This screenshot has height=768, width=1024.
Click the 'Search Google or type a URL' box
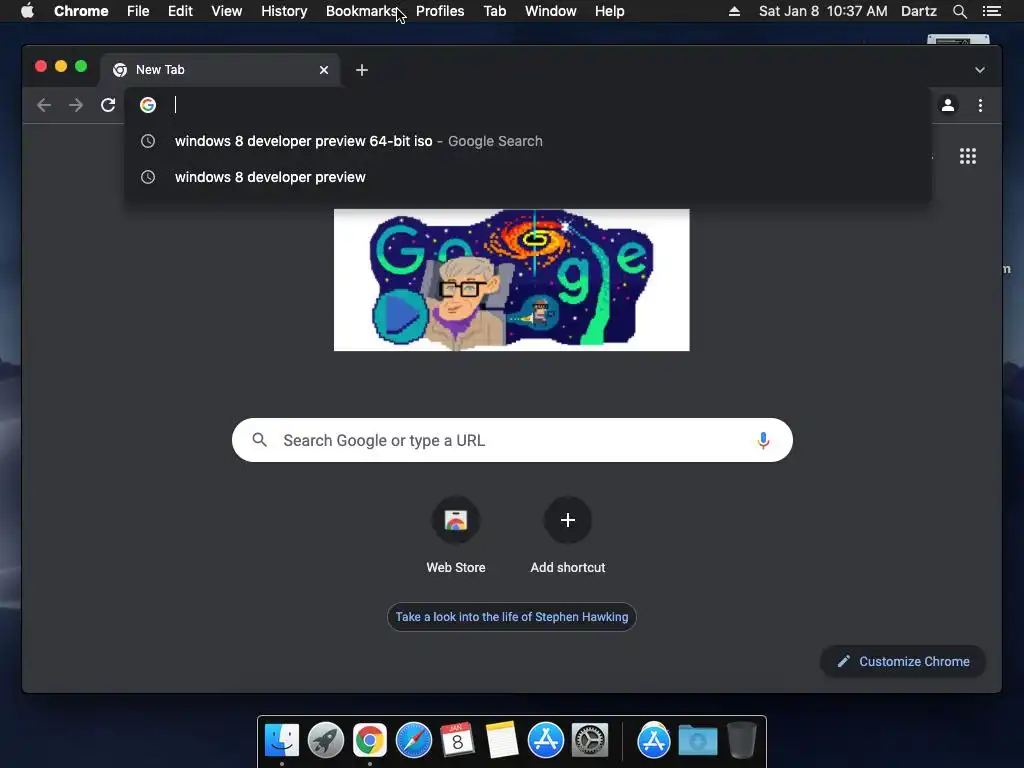tap(512, 440)
